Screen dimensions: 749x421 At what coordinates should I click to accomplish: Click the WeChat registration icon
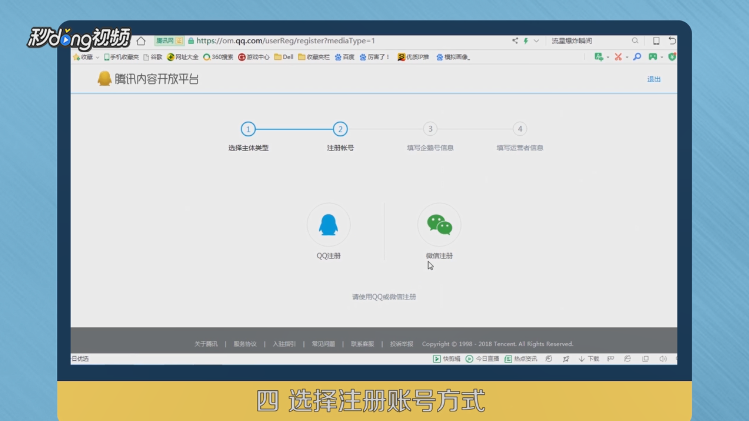click(439, 225)
